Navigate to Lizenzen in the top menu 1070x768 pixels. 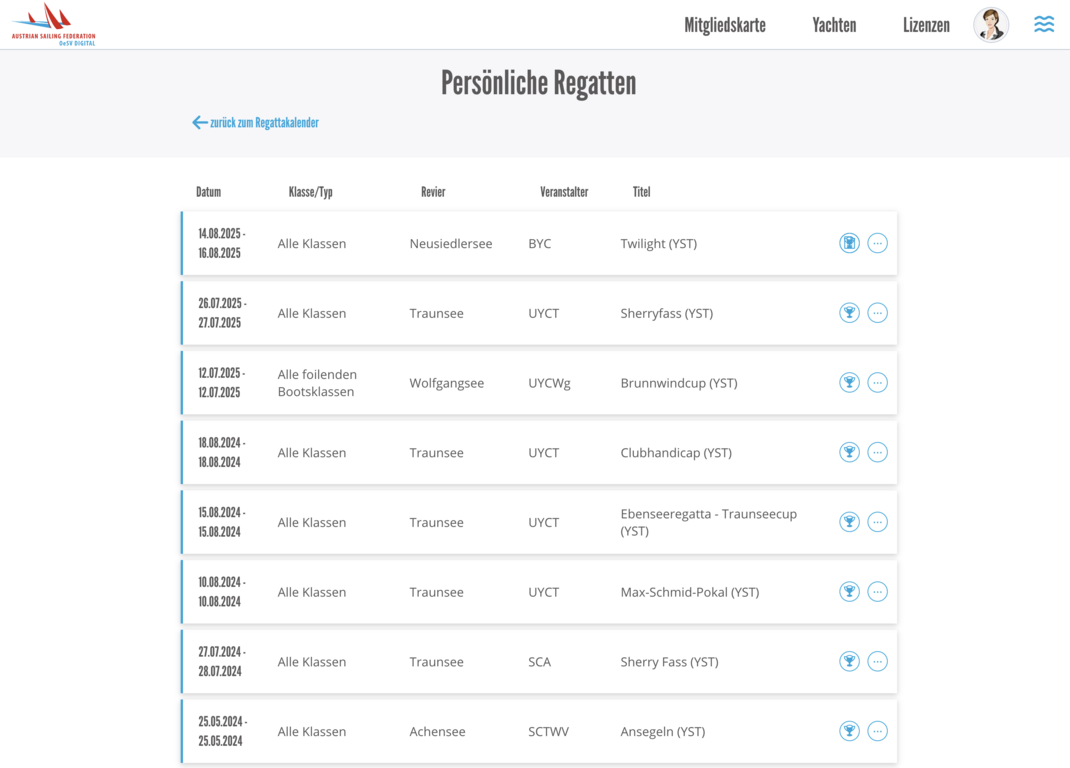926,26
